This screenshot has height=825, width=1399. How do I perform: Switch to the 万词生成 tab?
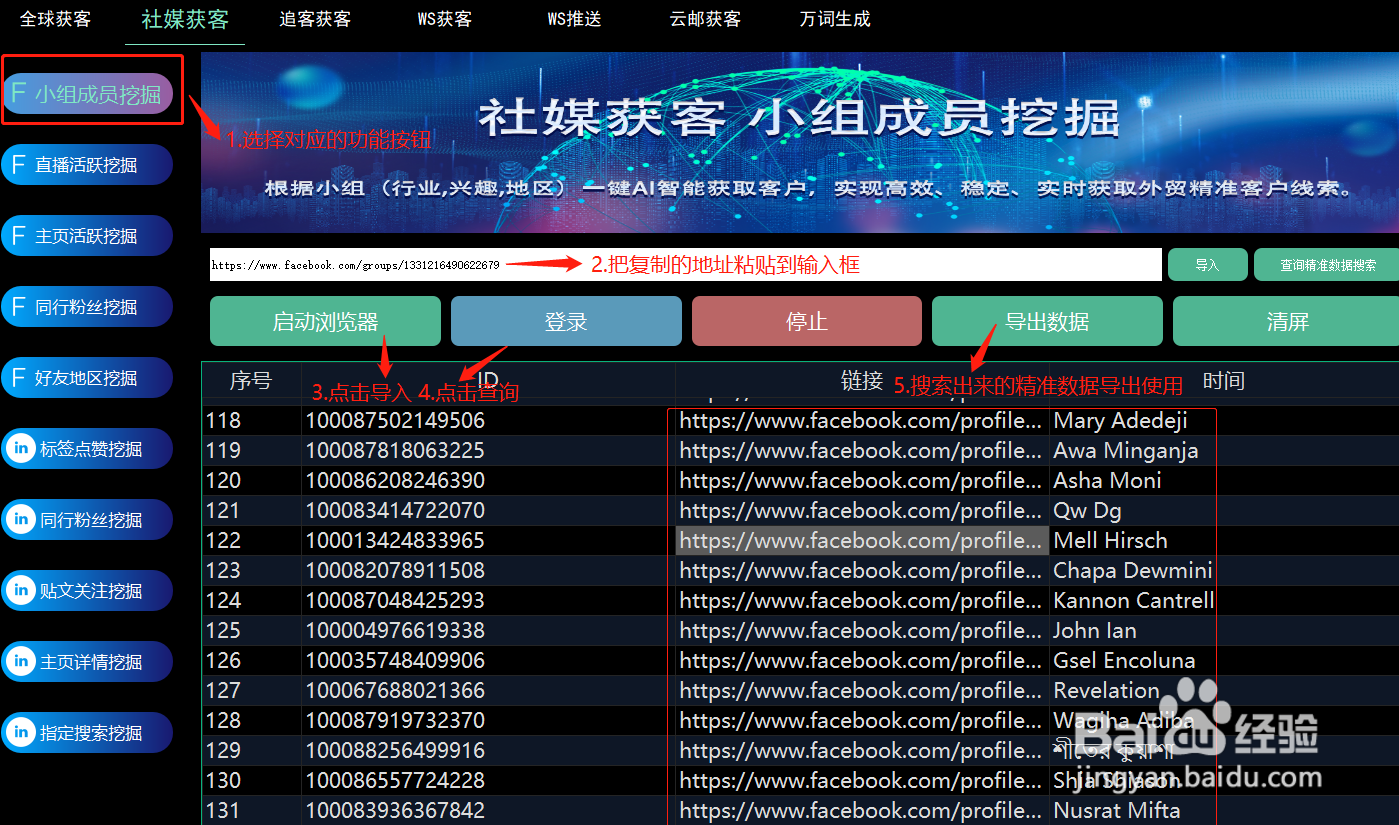[835, 19]
